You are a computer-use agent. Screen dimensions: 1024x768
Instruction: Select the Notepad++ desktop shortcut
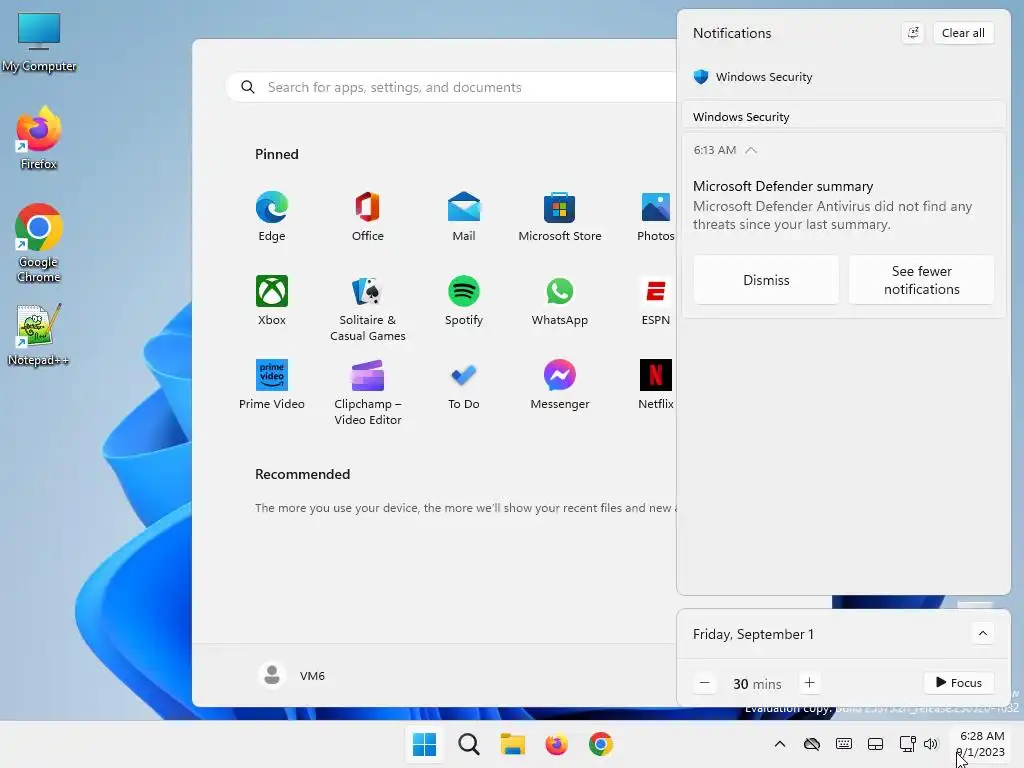click(39, 334)
